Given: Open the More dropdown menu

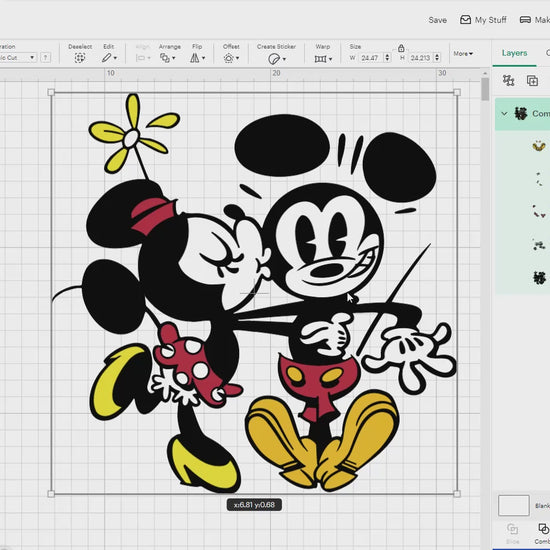Looking at the screenshot, I should tap(463, 53).
